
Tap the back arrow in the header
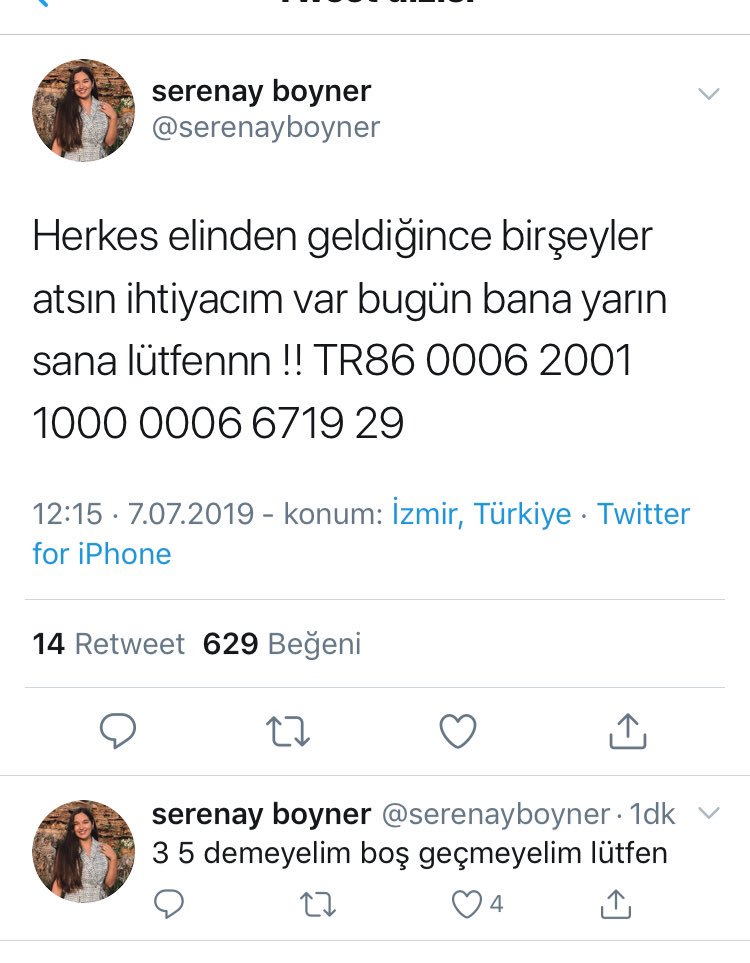(42, 2)
